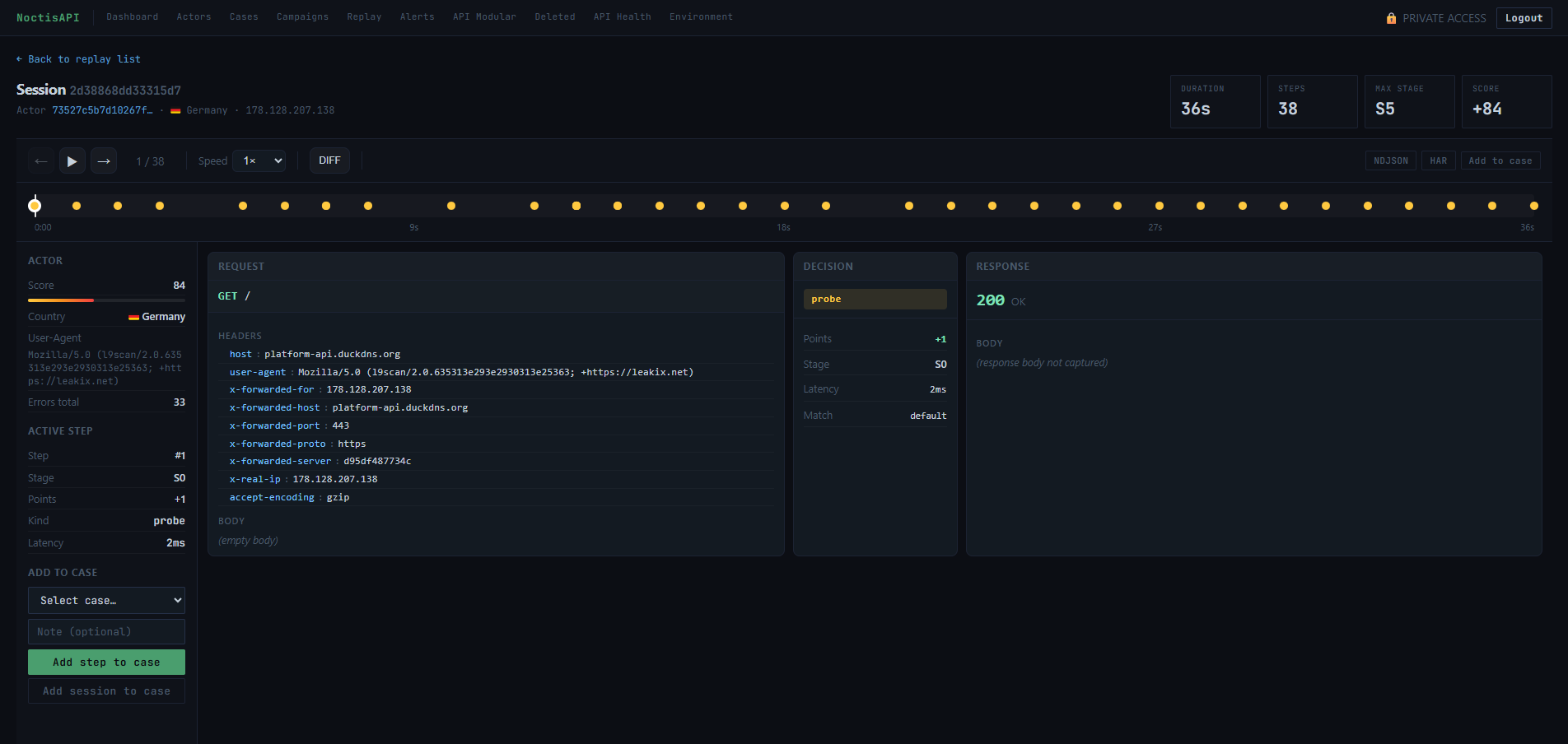
Task: Click the Private Access lock icon
Action: point(1391,18)
